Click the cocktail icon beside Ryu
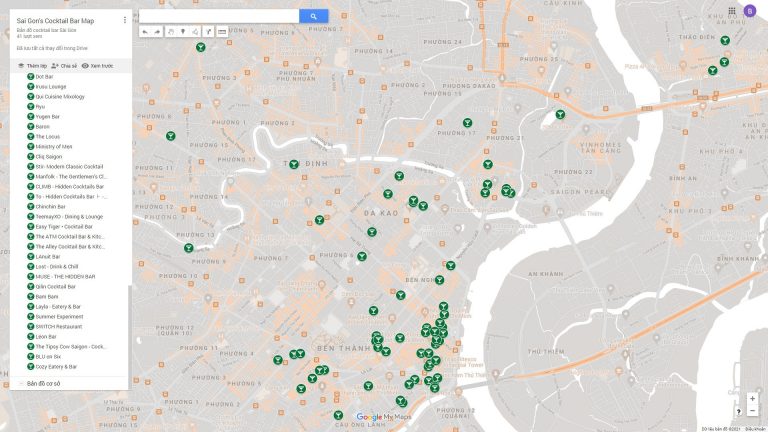Viewport: 768px width, 432px height. coord(30,107)
